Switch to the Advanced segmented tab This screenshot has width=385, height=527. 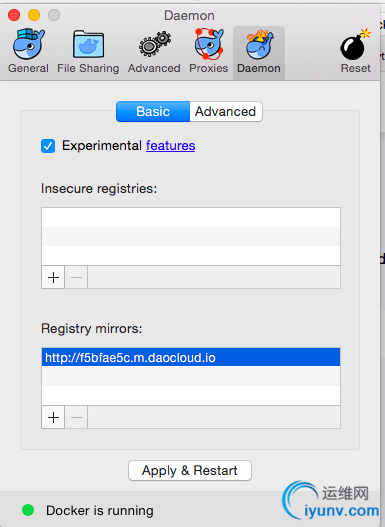(226, 112)
